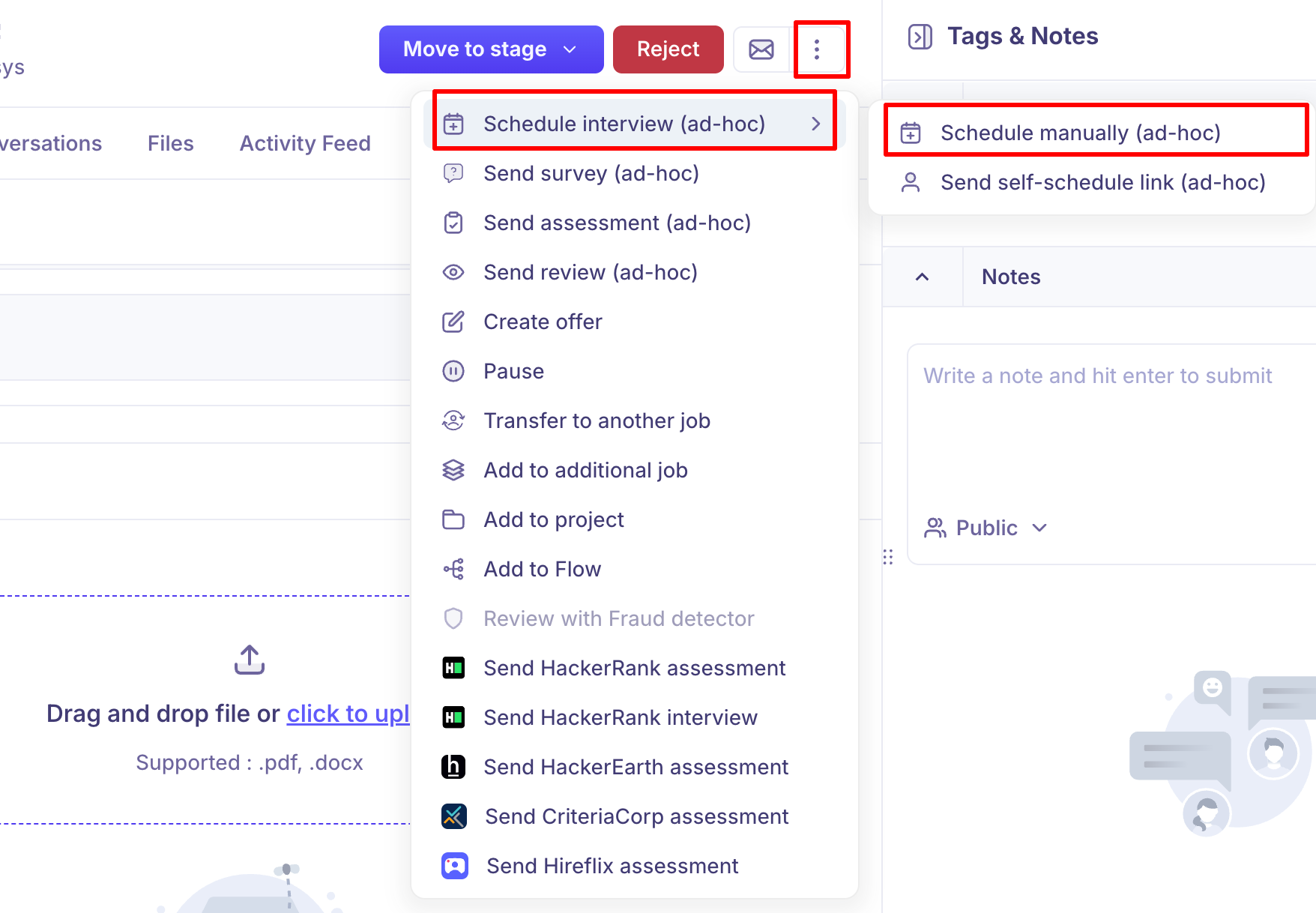
Task: Click the Hireflix logo icon
Action: [455, 866]
